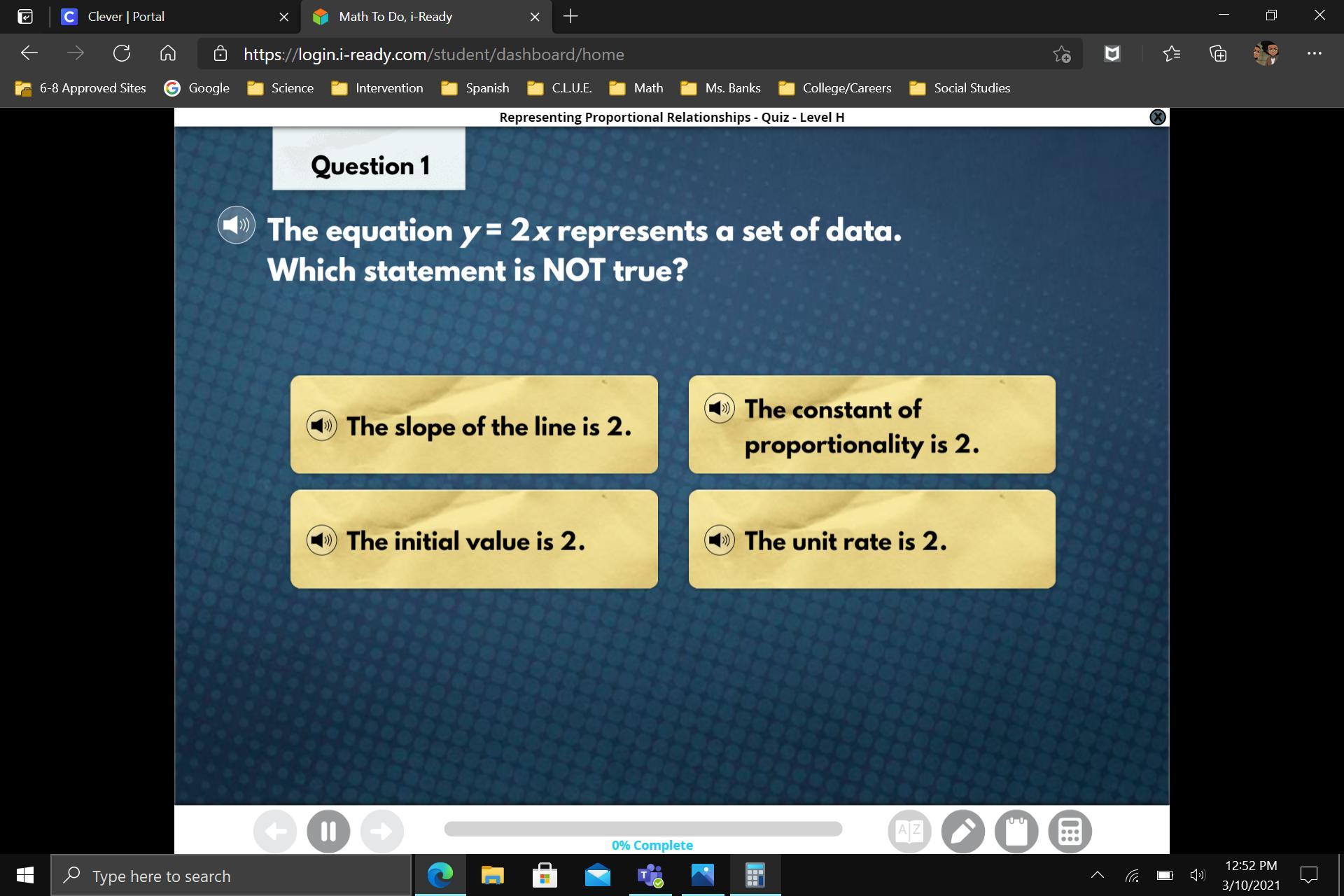Click the lesson progress bar
Viewport: 1344px width, 896px height.
643,829
